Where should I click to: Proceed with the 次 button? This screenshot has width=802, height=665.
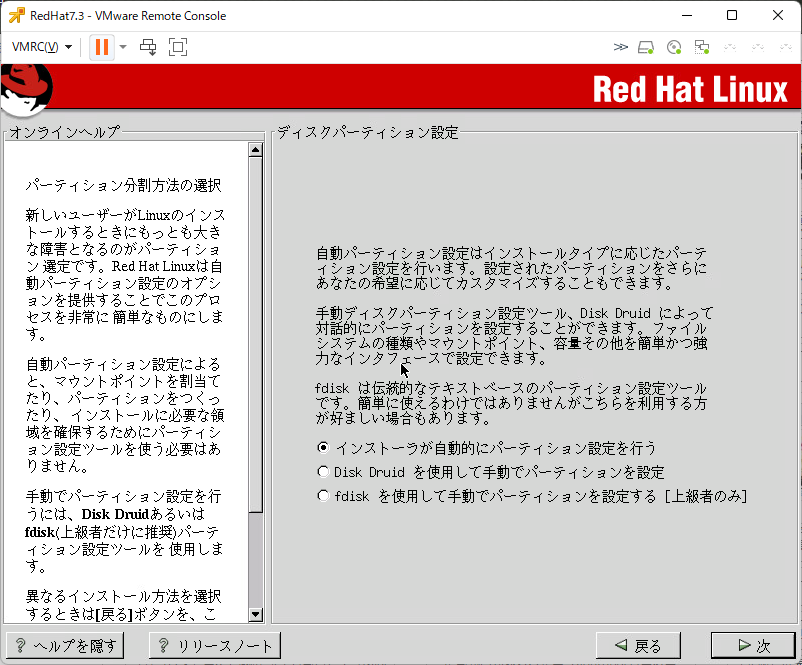coord(753,646)
